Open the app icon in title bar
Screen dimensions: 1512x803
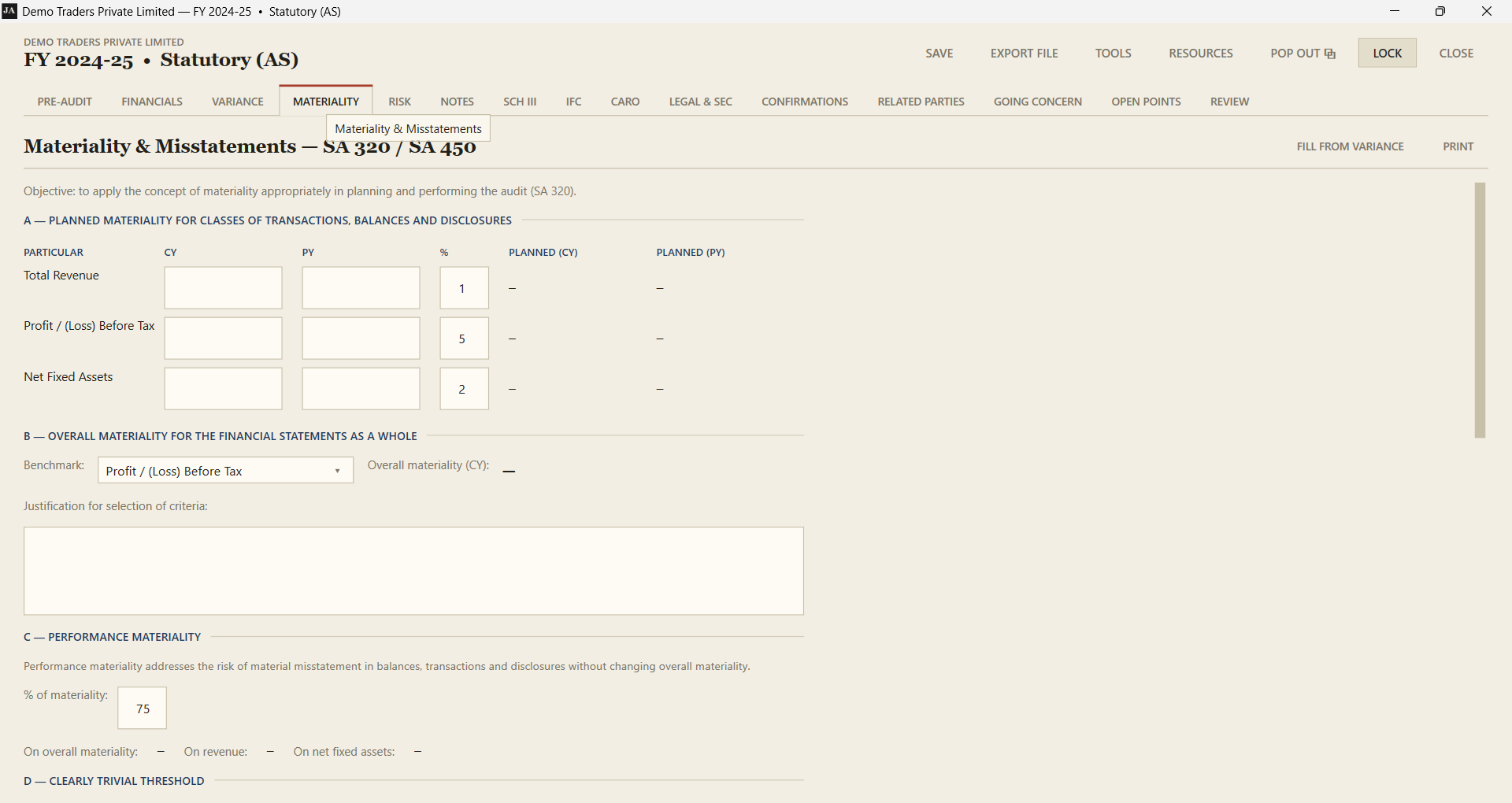pyautogui.click(x=9, y=11)
